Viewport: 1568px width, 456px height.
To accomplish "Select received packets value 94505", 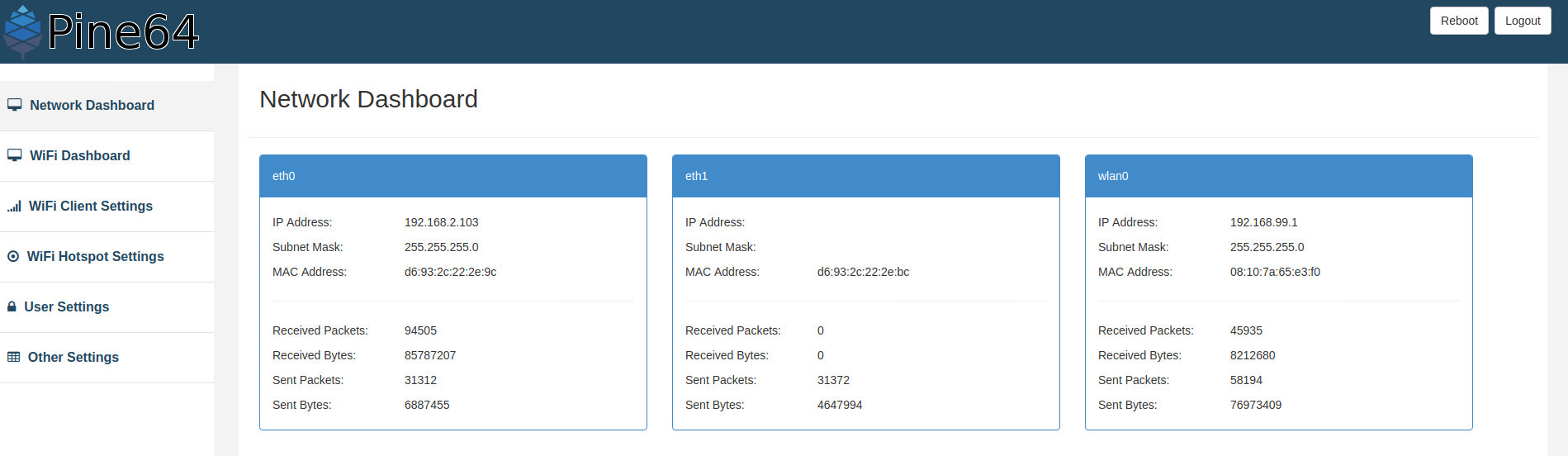I will coord(420,330).
